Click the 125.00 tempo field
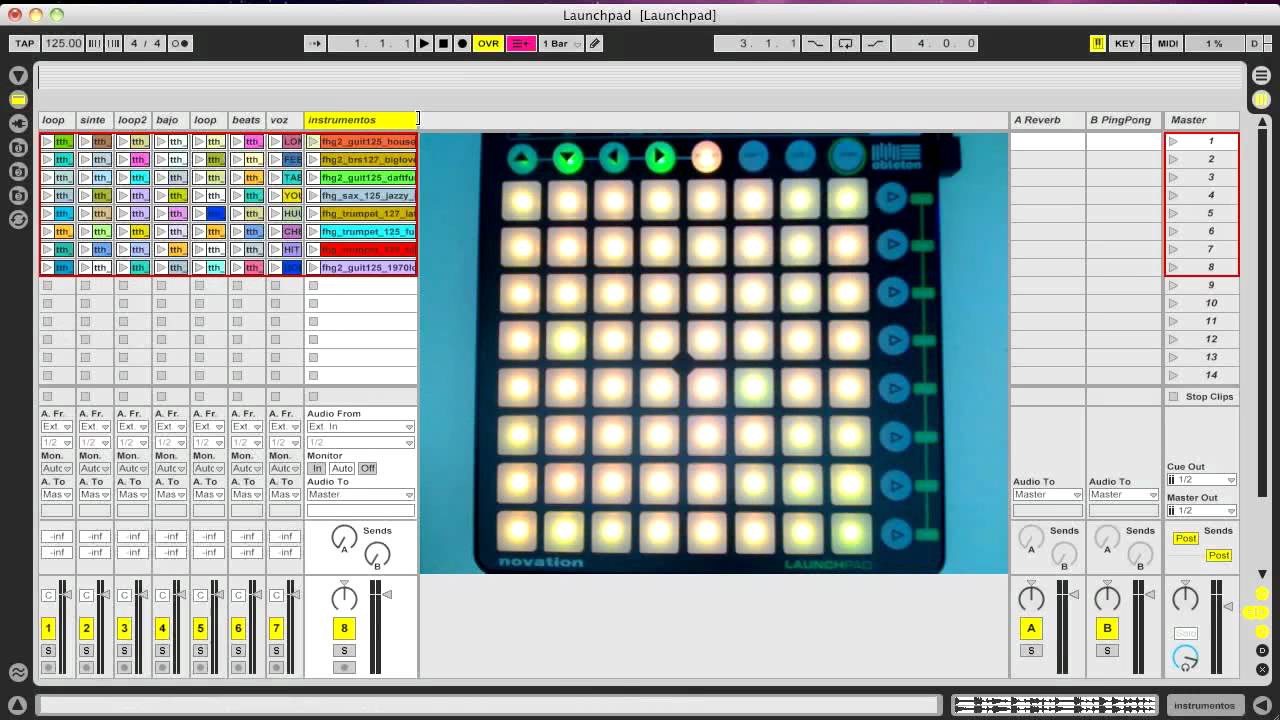 (x=63, y=43)
